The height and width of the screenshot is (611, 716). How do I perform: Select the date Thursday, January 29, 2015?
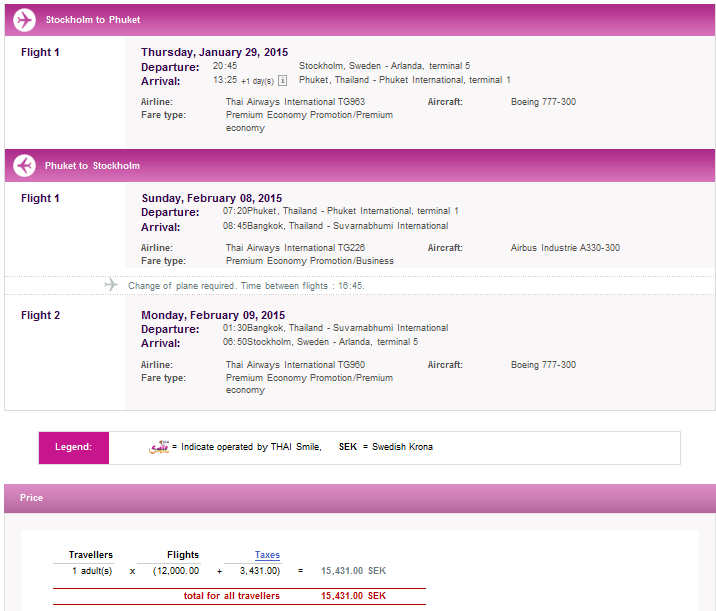(x=214, y=52)
